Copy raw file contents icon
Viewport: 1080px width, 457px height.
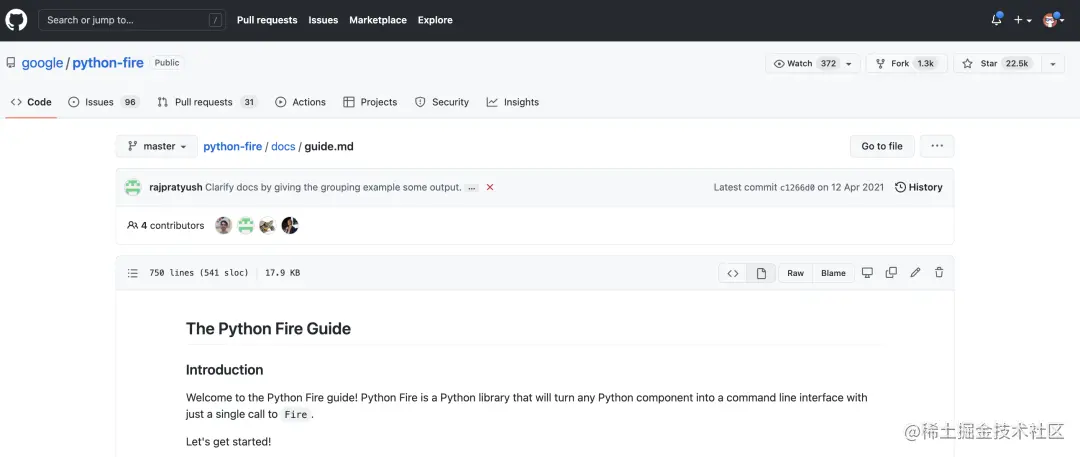(x=891, y=273)
